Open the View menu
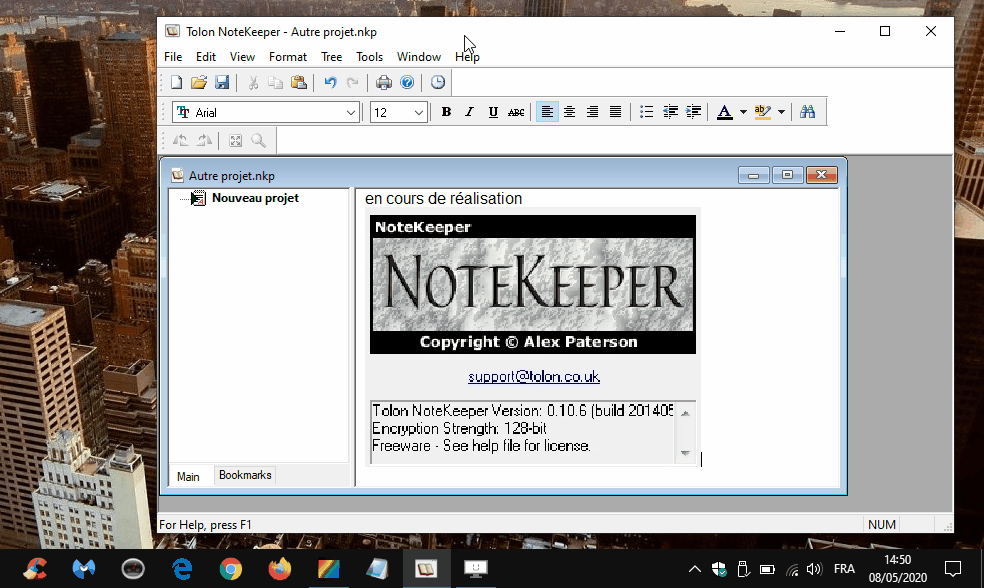 [x=242, y=56]
